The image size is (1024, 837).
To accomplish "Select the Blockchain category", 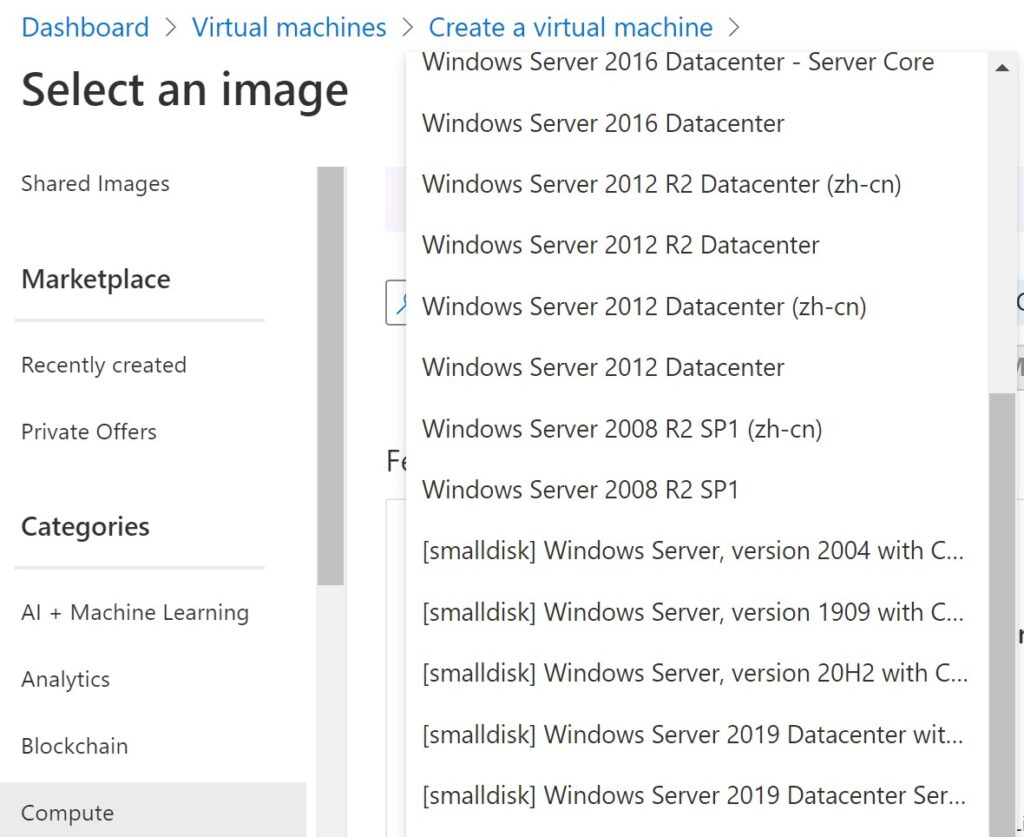I will click(x=74, y=746).
